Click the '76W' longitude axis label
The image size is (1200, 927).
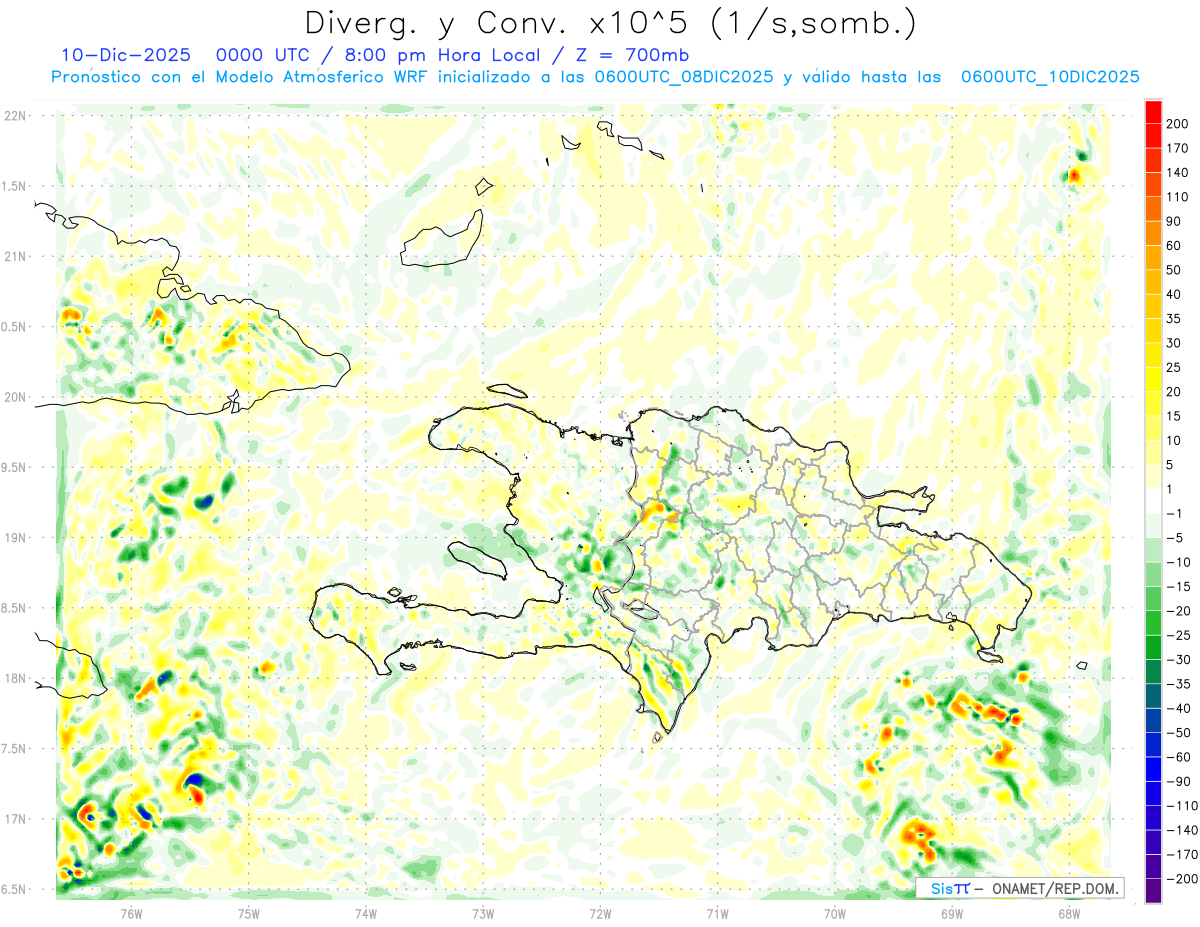pyautogui.click(x=131, y=913)
